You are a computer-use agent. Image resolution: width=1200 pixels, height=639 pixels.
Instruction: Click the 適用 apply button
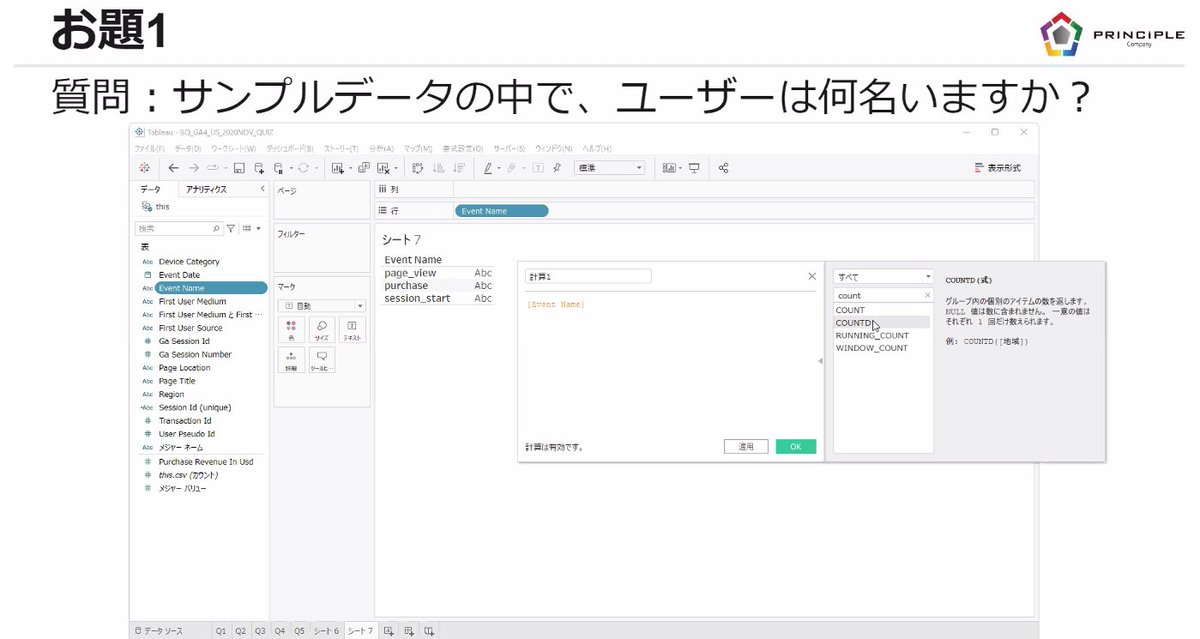746,446
